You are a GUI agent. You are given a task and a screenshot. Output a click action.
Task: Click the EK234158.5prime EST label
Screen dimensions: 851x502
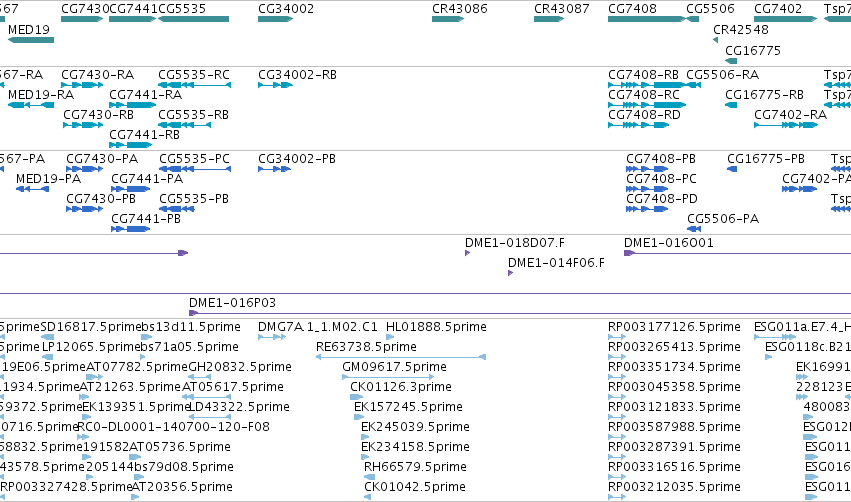click(x=415, y=447)
